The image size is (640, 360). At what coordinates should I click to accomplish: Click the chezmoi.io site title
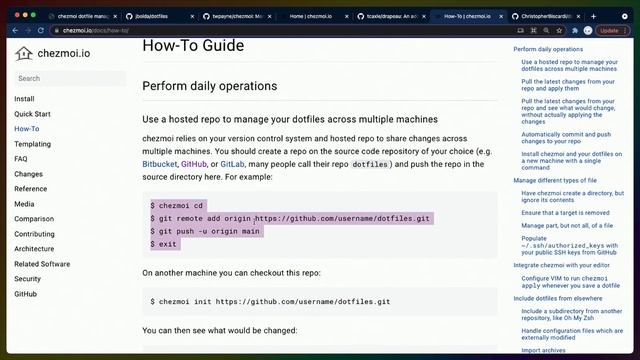tap(64, 53)
